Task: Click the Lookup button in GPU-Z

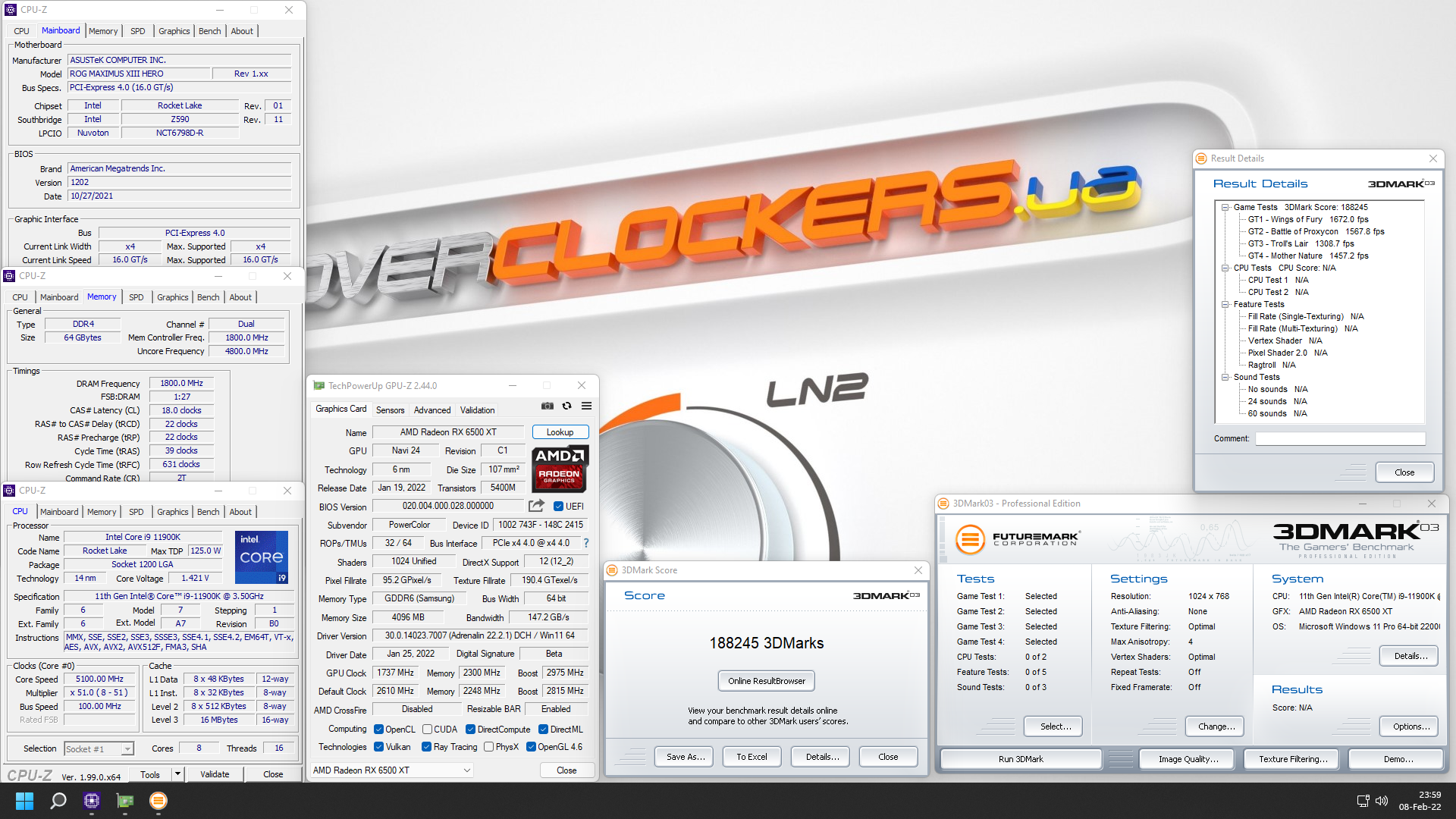Action: (x=560, y=432)
